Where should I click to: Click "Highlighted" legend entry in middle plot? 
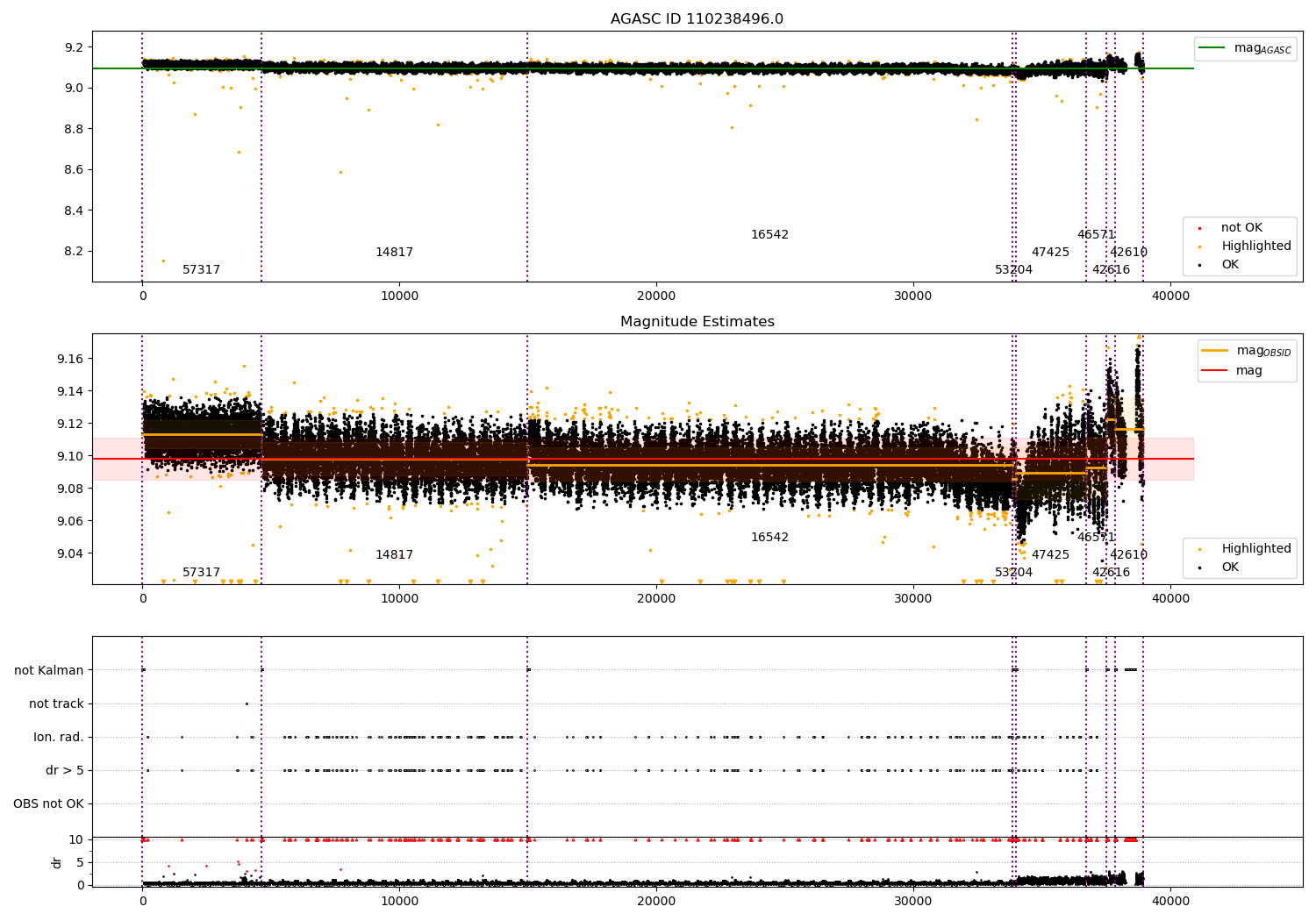coord(1256,549)
